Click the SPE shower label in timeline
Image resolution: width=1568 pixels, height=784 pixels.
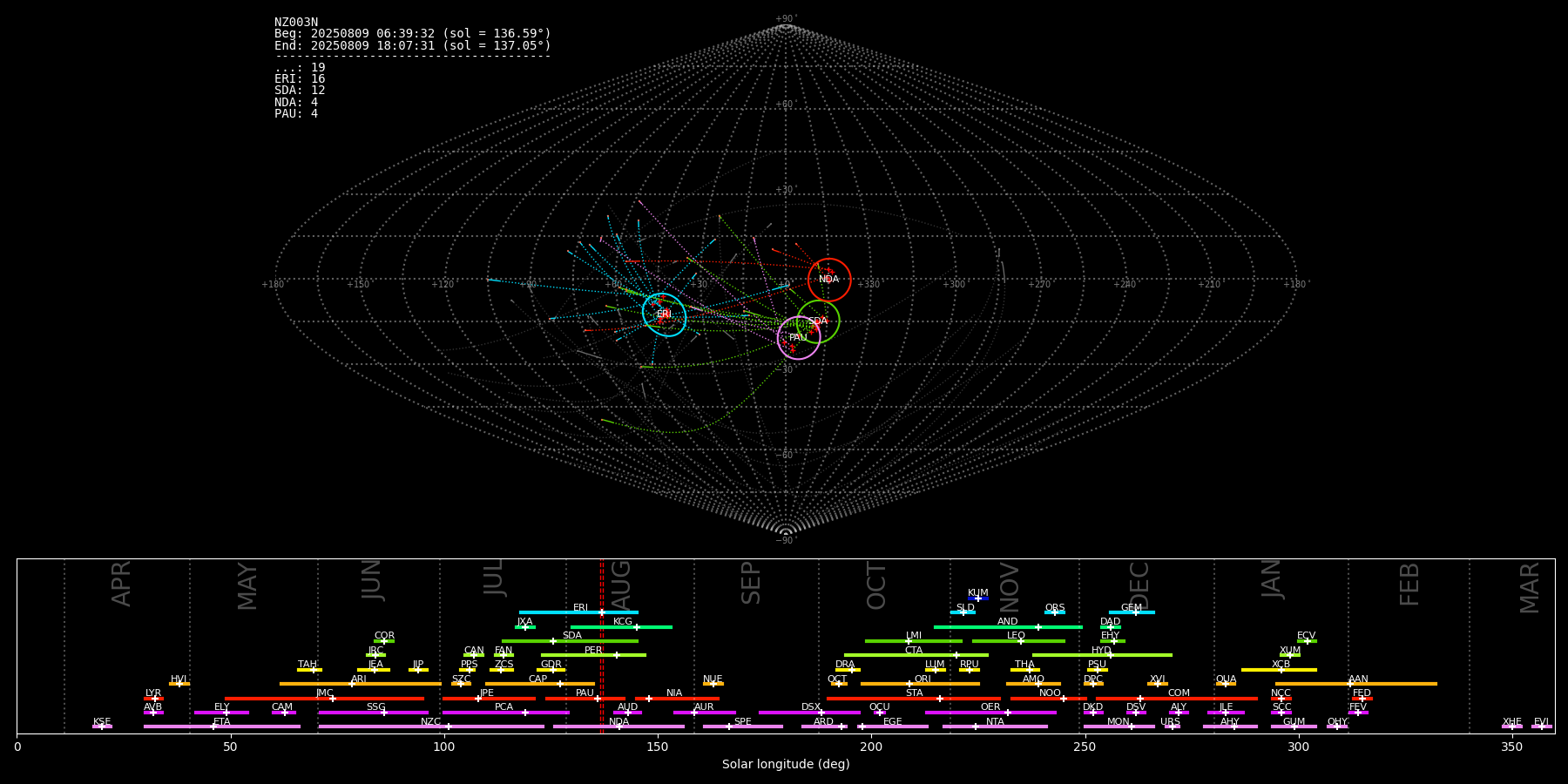[x=743, y=722]
